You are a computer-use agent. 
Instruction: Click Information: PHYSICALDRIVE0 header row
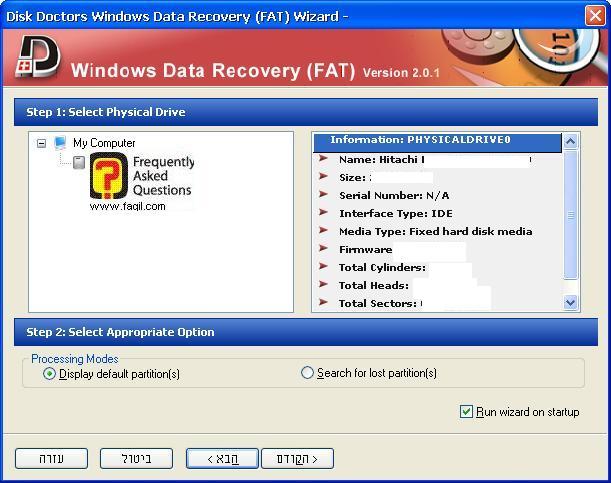click(438, 142)
